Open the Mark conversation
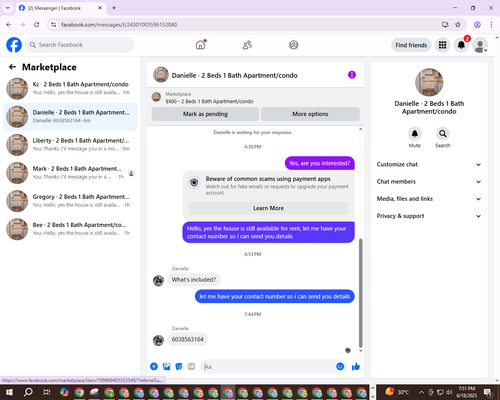The image size is (500, 400). [70, 173]
